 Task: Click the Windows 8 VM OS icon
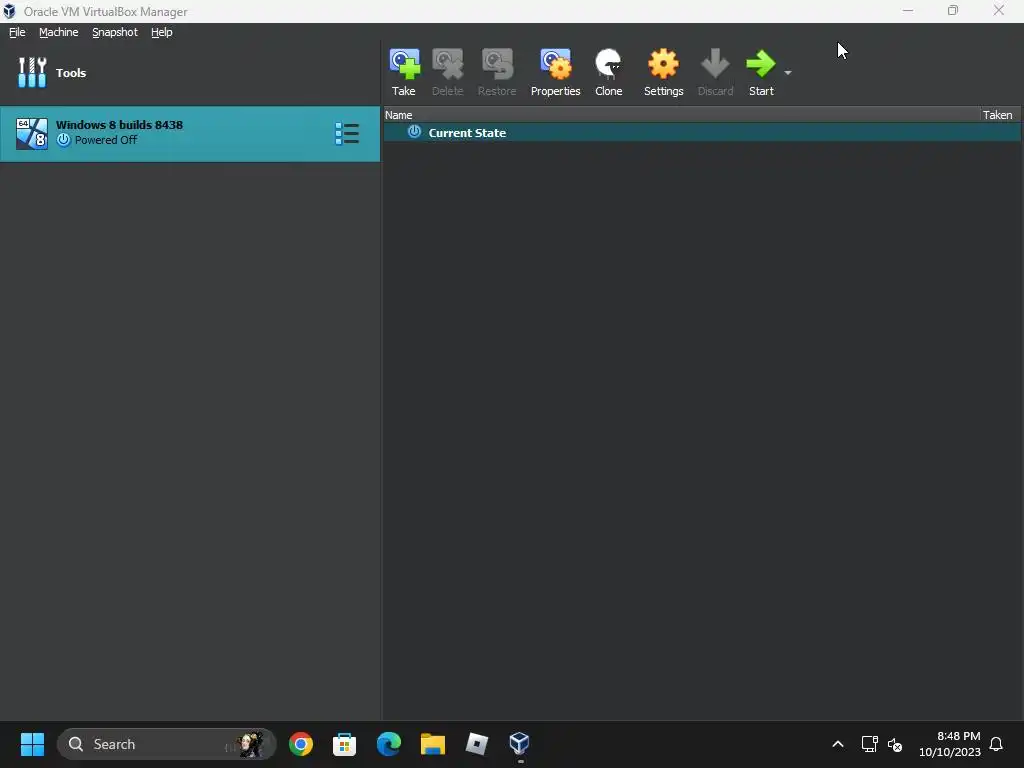(31, 133)
